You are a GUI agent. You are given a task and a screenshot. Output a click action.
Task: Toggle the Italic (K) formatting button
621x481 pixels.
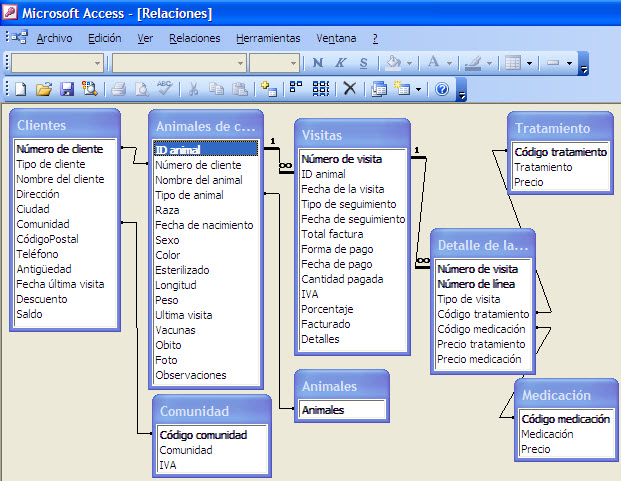341,63
